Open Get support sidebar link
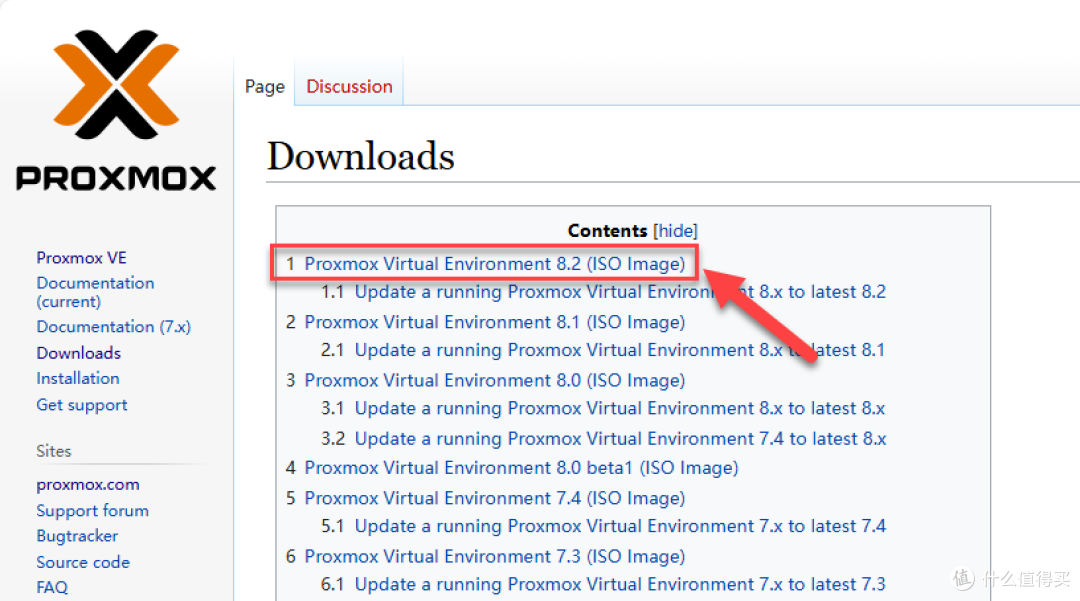This screenshot has width=1080, height=601. 82,405
